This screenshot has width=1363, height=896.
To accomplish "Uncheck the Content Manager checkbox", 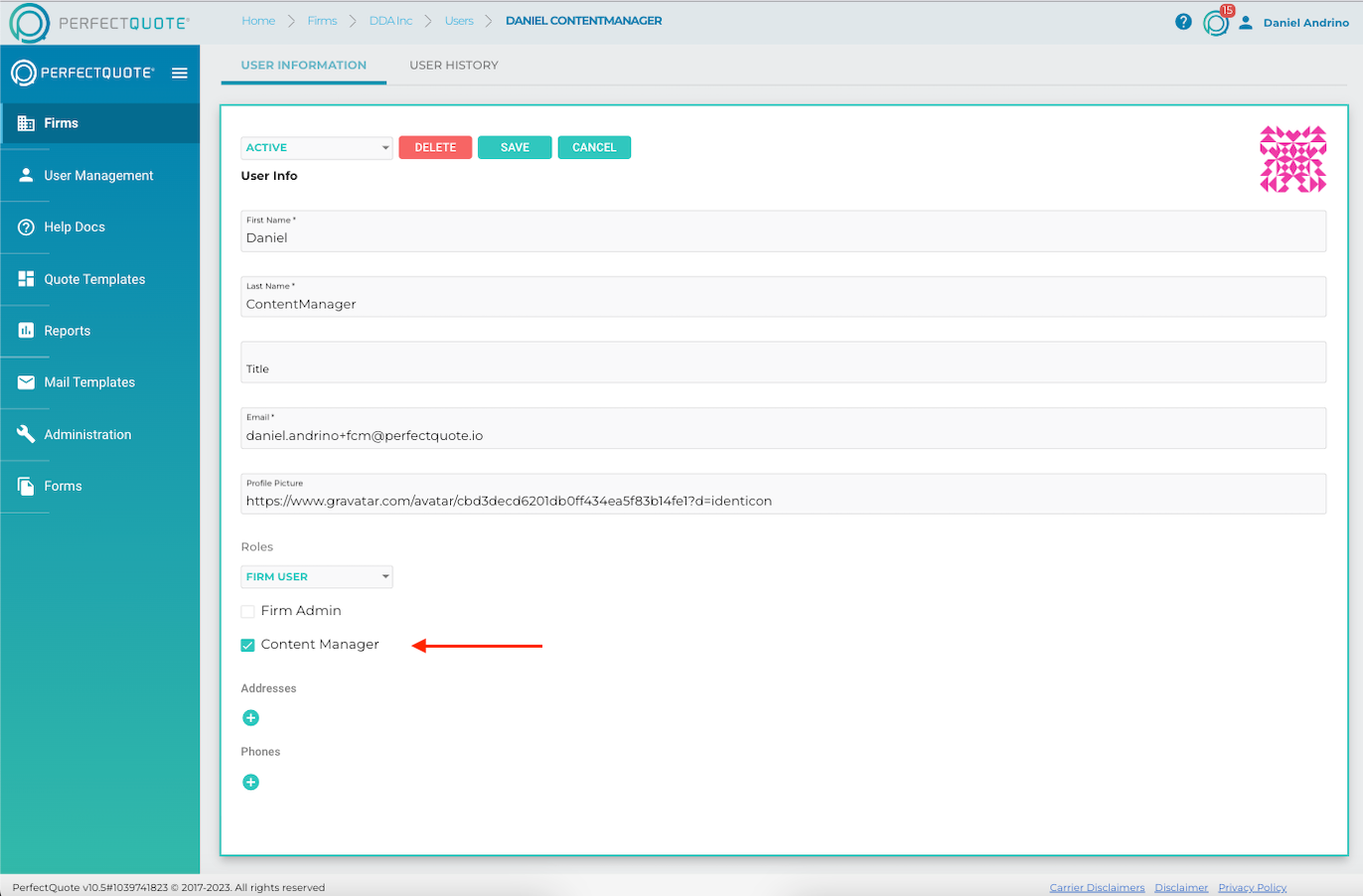I will click(x=248, y=646).
